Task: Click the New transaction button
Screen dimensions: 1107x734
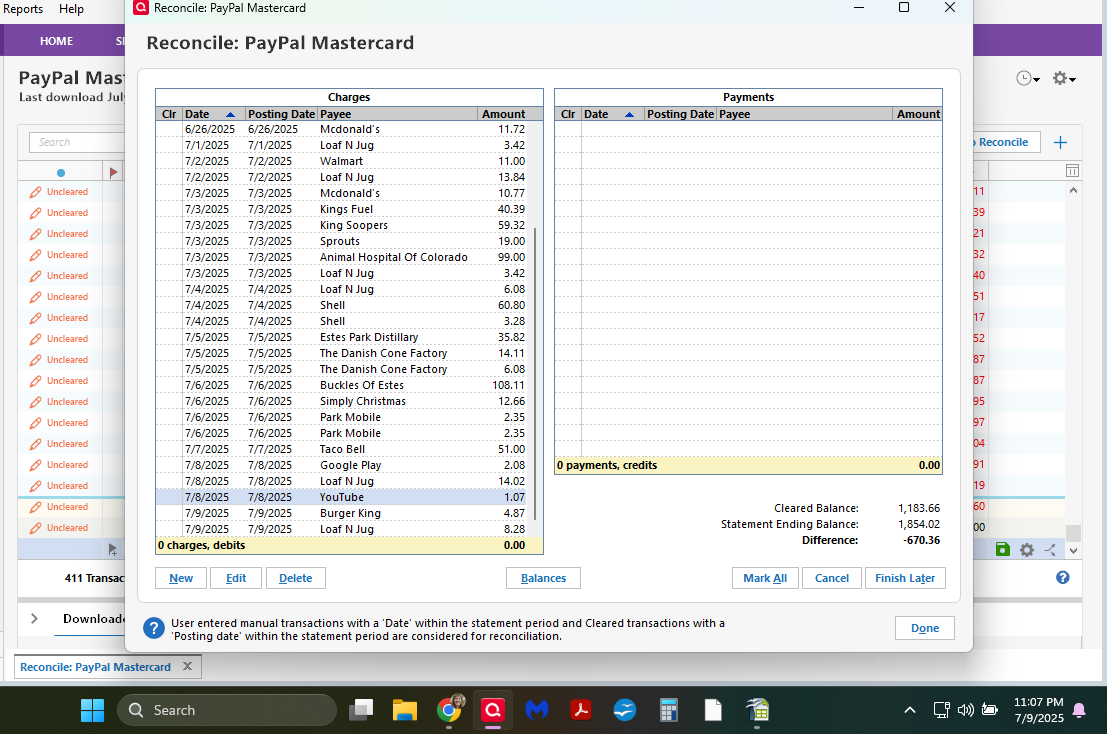Action: tap(181, 578)
